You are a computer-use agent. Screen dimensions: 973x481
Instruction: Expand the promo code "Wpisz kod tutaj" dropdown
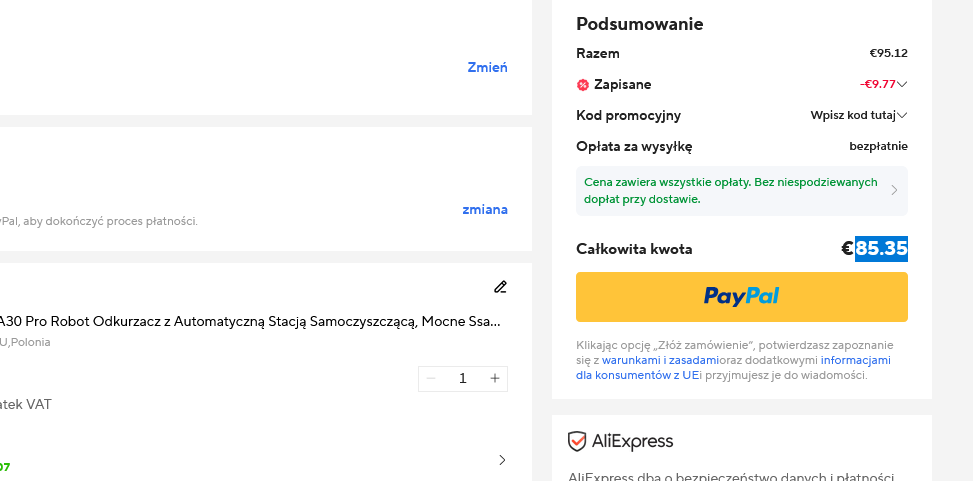[x=859, y=115]
